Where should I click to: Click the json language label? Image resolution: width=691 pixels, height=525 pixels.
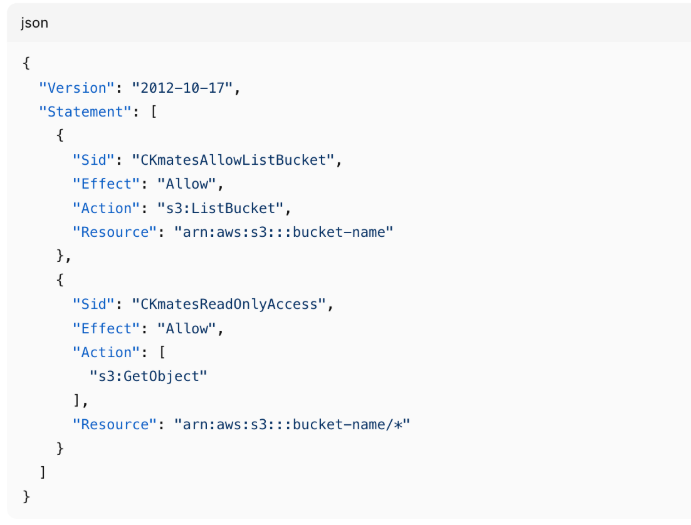(x=34, y=23)
